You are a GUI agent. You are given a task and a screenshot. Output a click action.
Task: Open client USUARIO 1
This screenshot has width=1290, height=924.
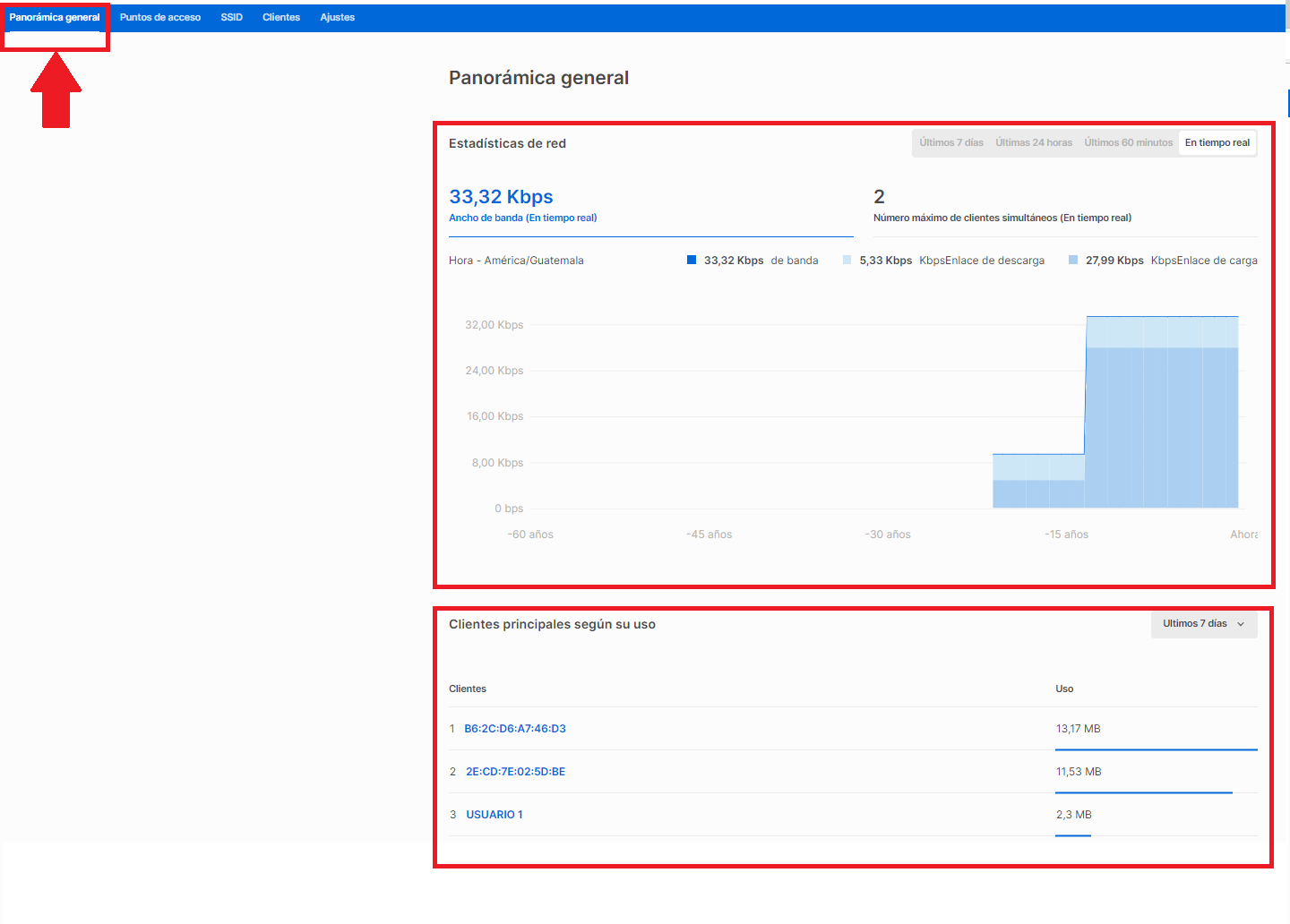point(494,815)
